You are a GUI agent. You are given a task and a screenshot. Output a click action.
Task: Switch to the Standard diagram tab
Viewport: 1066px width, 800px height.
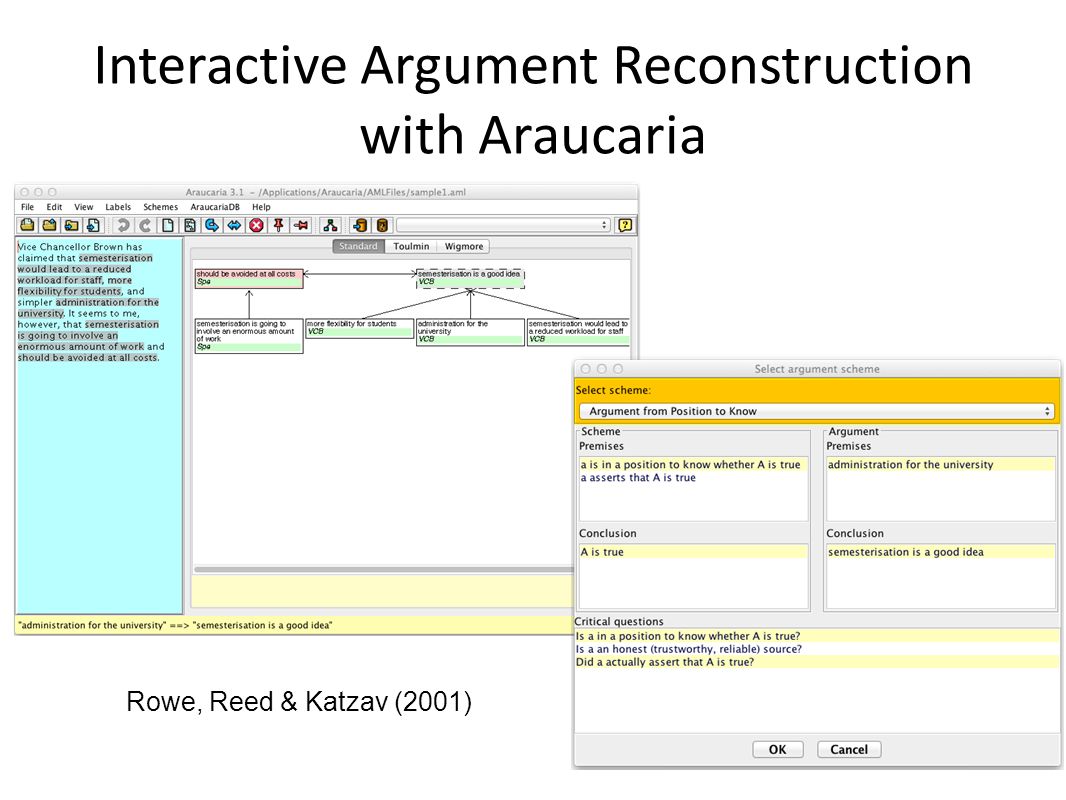coord(358,246)
